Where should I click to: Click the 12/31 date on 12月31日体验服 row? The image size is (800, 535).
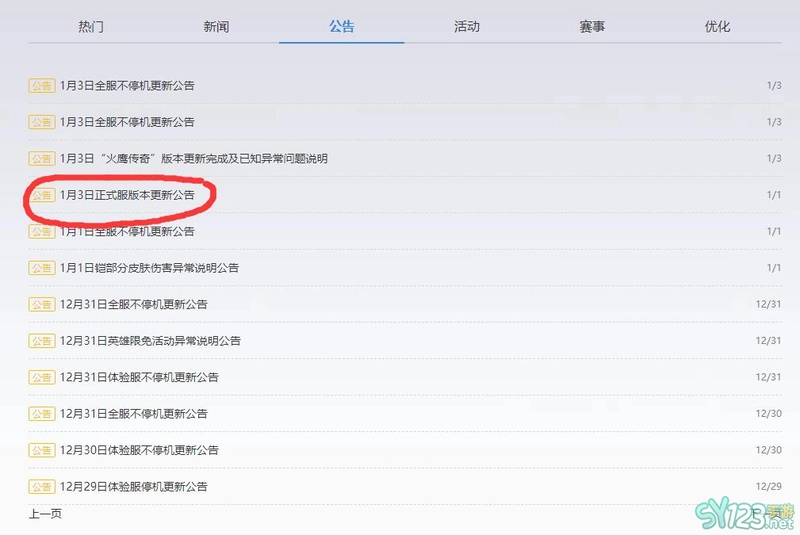click(x=768, y=377)
